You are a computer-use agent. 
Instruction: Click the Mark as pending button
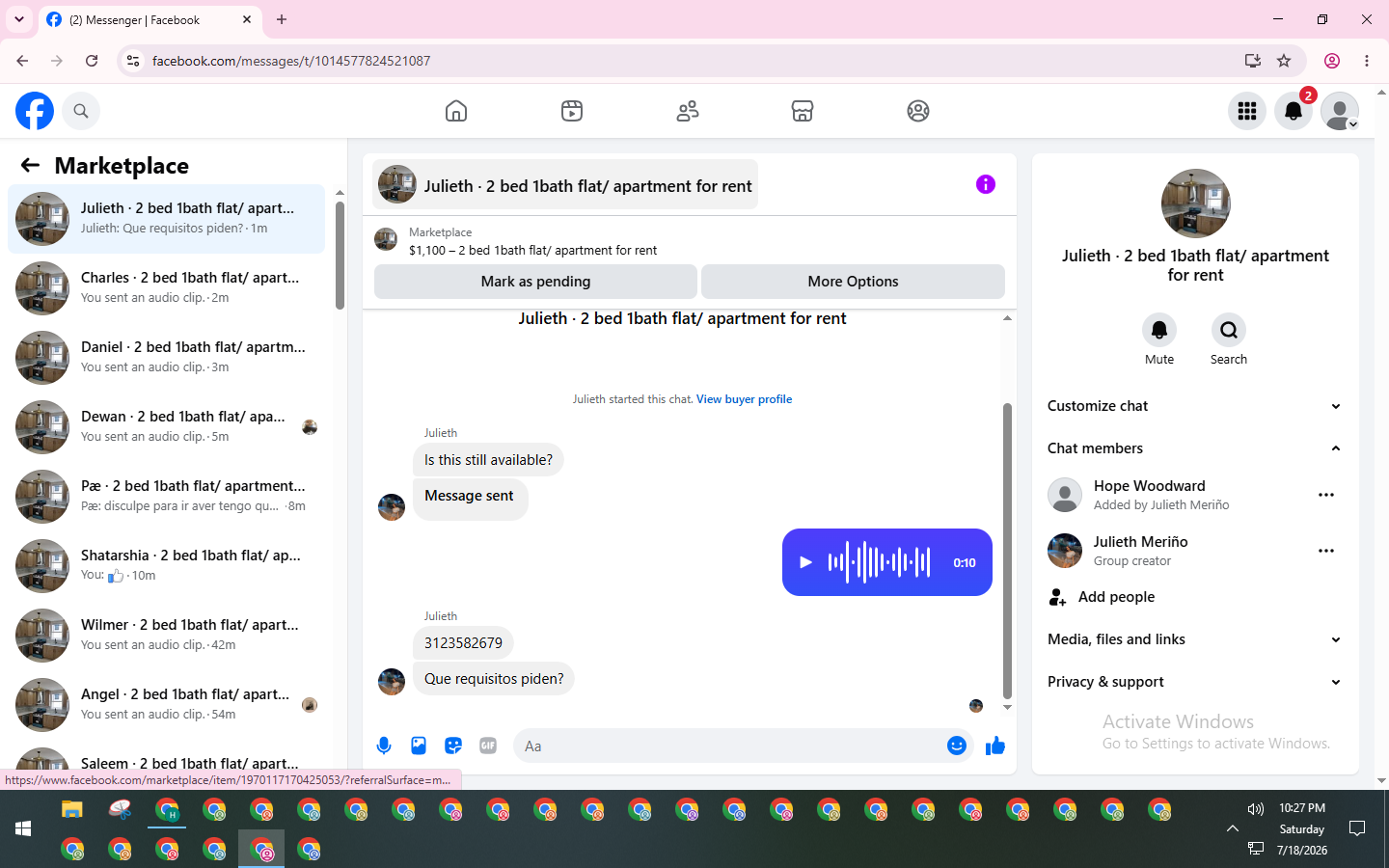tap(535, 282)
